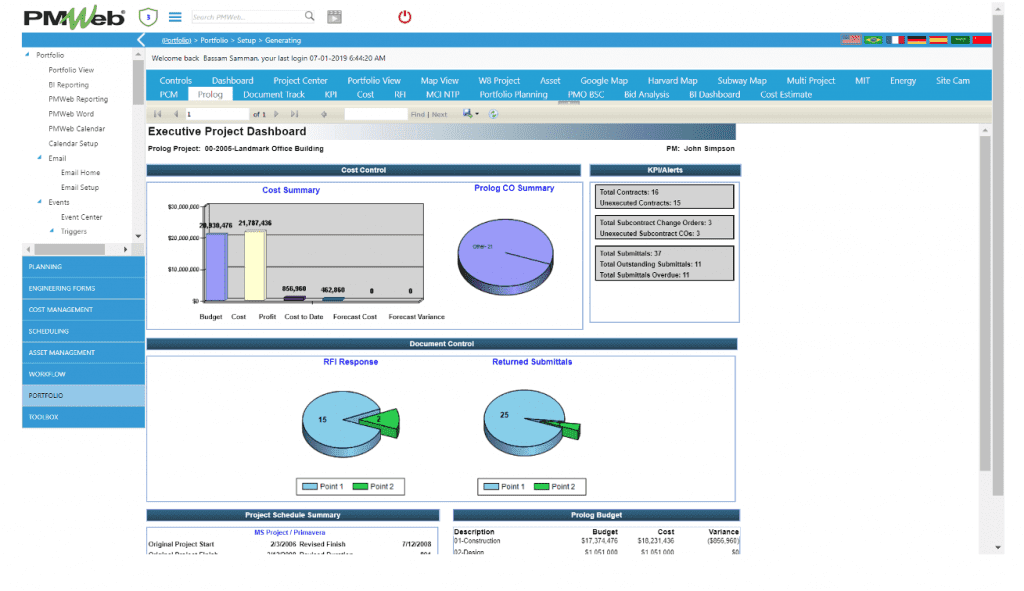Click the search magnifier icon
Viewport: 1024px width, 591px height.
(x=310, y=16)
